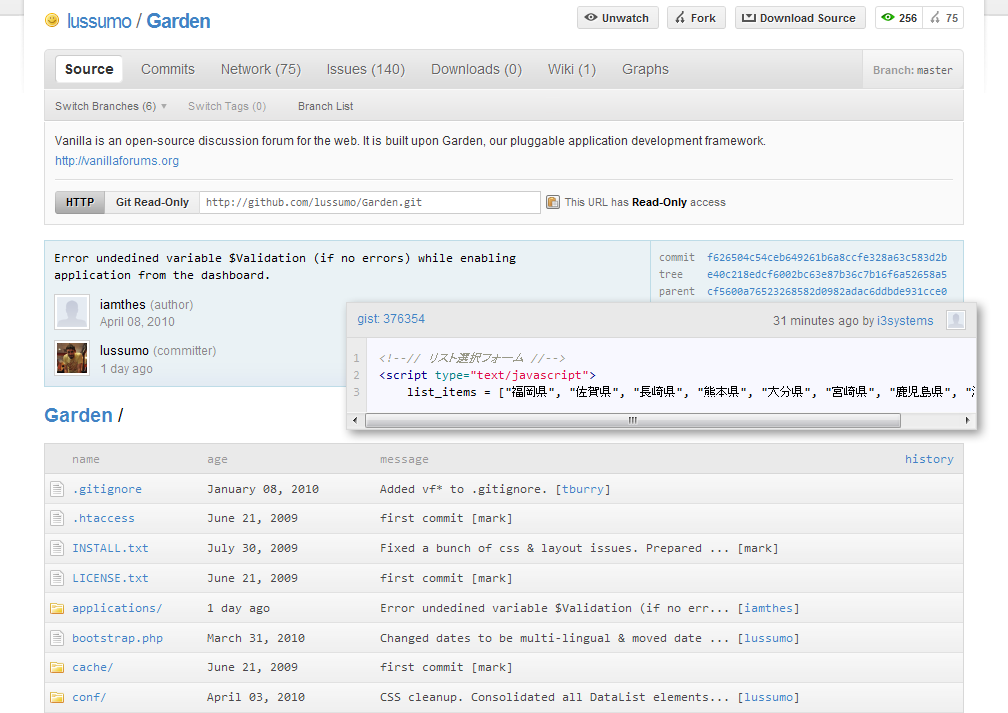Click the i3systems avatar in the gist popup
This screenshot has width=1008, height=713.
[956, 318]
